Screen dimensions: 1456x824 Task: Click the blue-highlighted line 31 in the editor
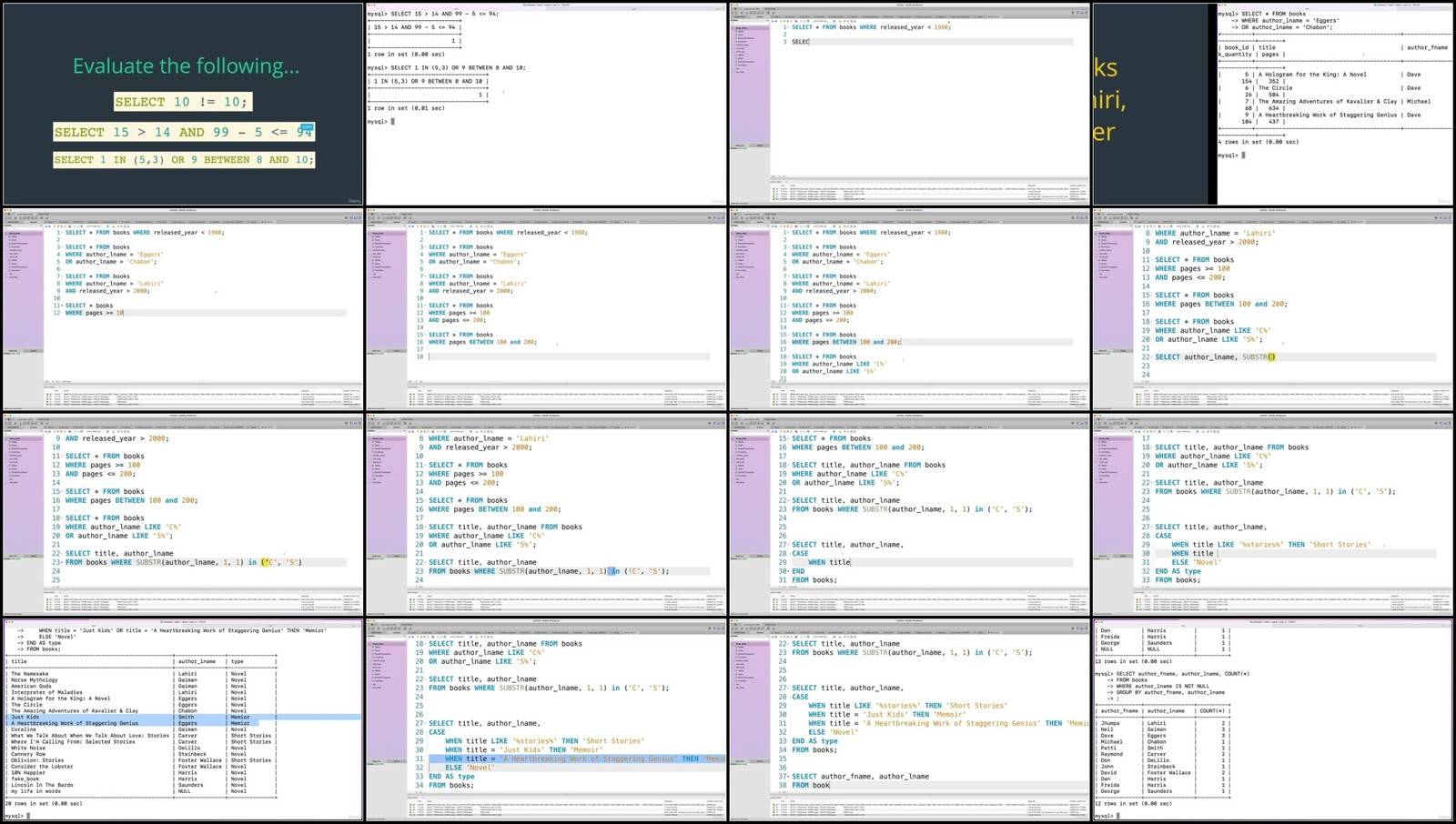(x=582, y=759)
